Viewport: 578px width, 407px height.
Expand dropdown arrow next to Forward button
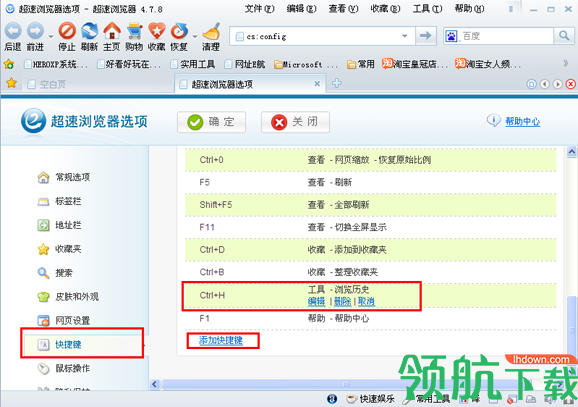(x=51, y=36)
